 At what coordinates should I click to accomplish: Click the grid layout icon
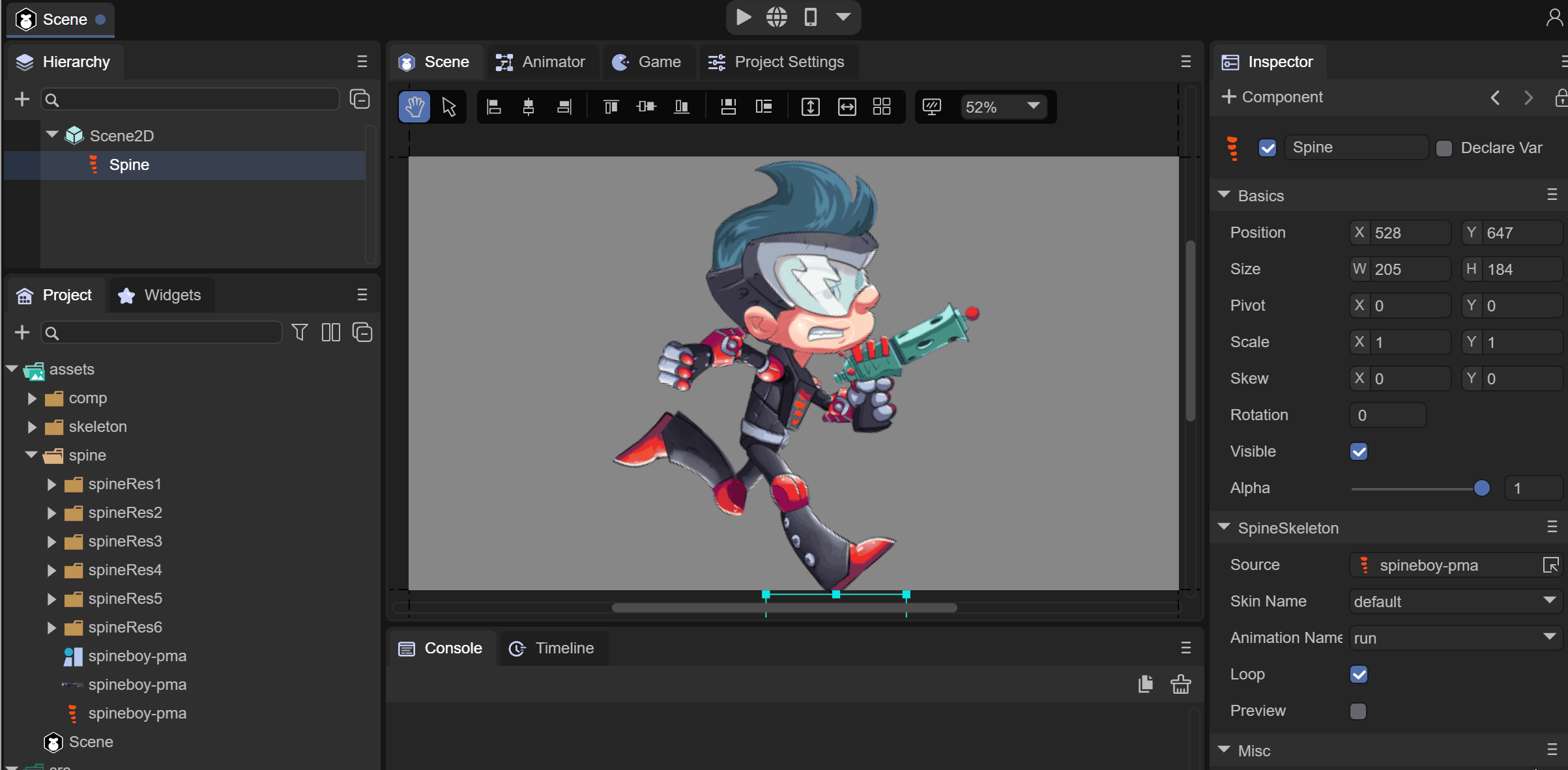pyautogui.click(x=882, y=107)
